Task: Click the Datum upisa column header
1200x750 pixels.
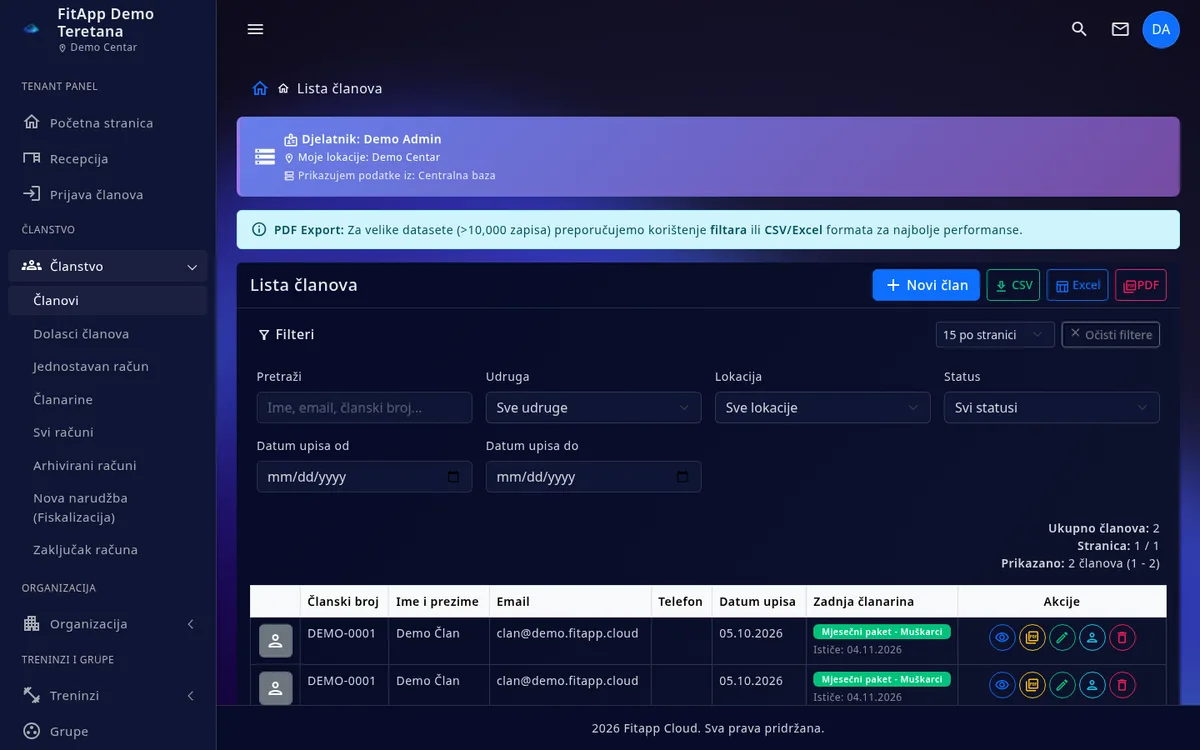Action: (x=758, y=602)
